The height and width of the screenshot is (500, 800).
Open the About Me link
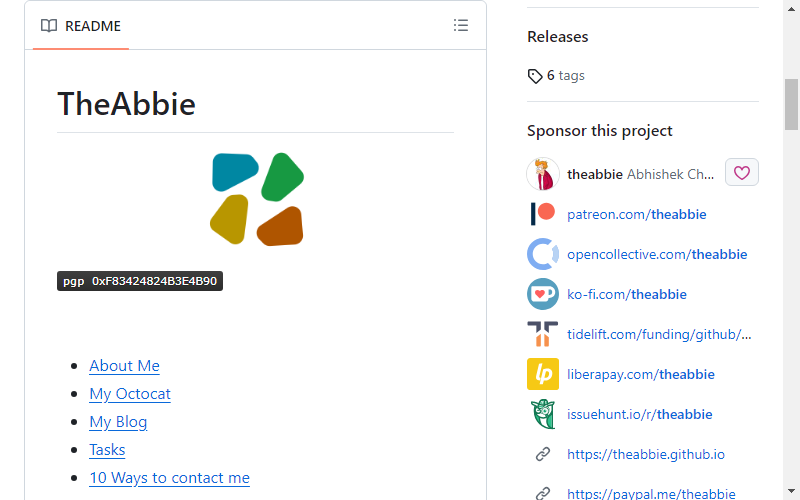coord(124,366)
